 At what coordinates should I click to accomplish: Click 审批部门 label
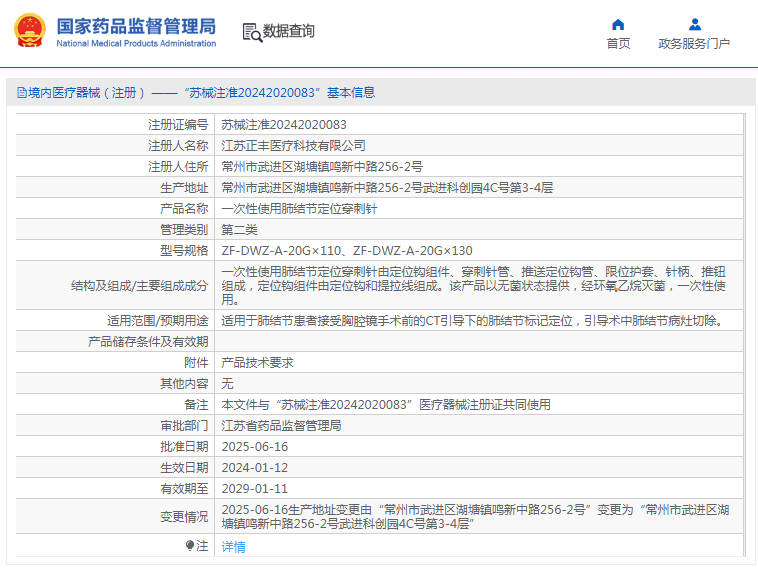pos(184,426)
